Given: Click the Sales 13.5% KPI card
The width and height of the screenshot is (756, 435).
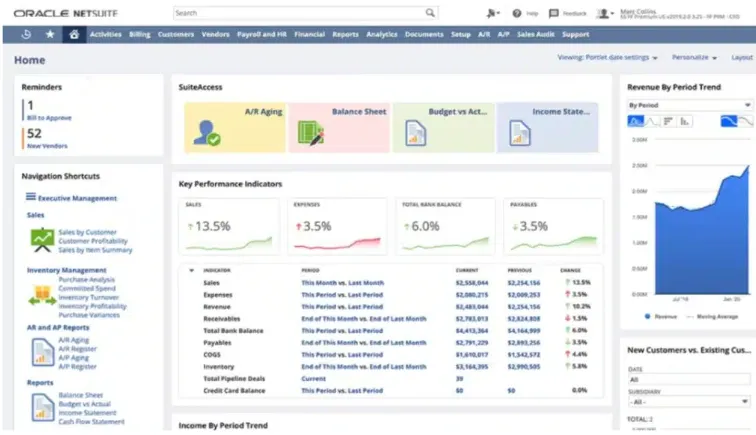Looking at the screenshot, I should (229, 226).
